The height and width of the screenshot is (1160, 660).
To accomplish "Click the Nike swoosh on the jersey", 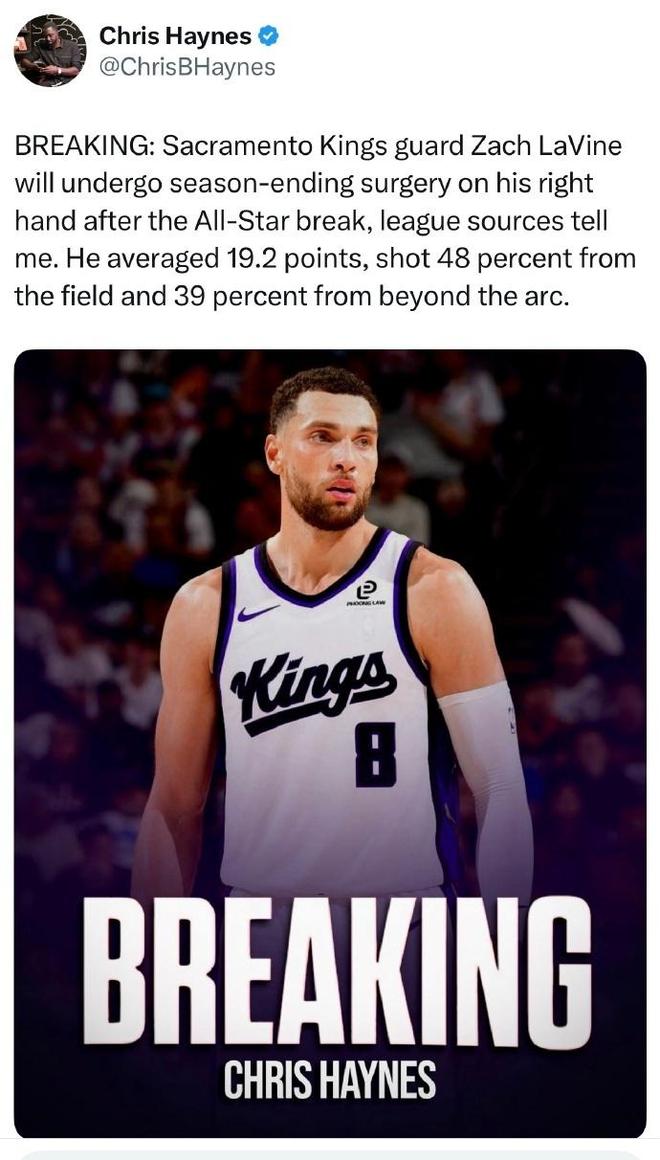I will (257, 612).
